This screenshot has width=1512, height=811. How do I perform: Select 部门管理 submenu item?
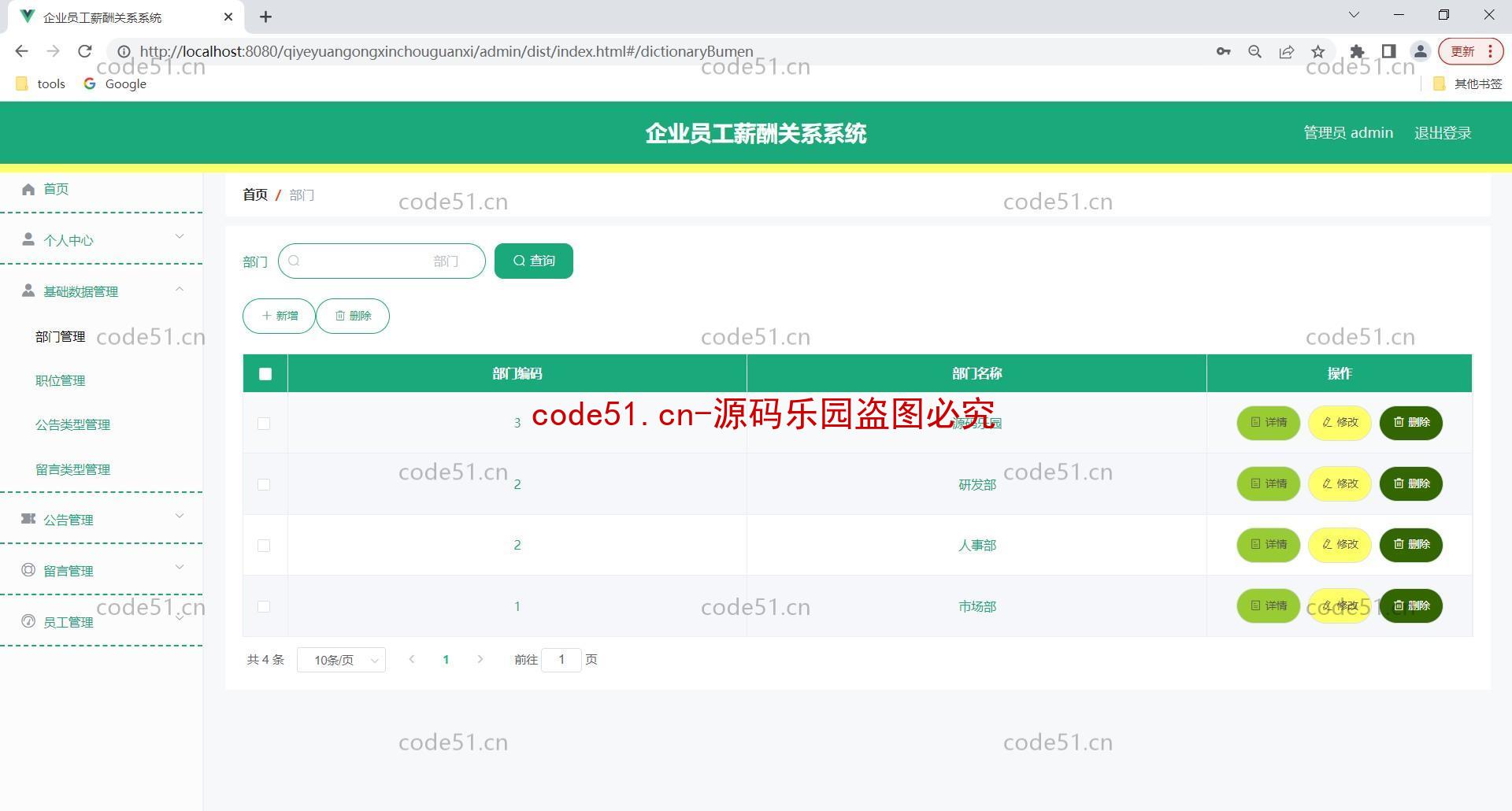(x=61, y=336)
